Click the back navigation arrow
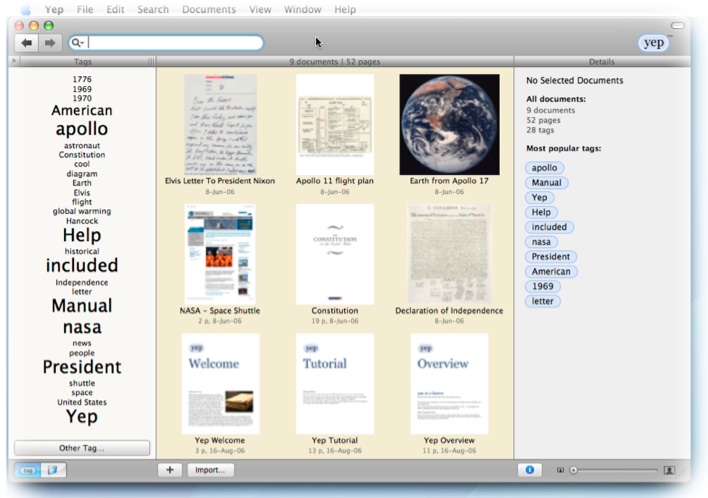 pos(27,43)
